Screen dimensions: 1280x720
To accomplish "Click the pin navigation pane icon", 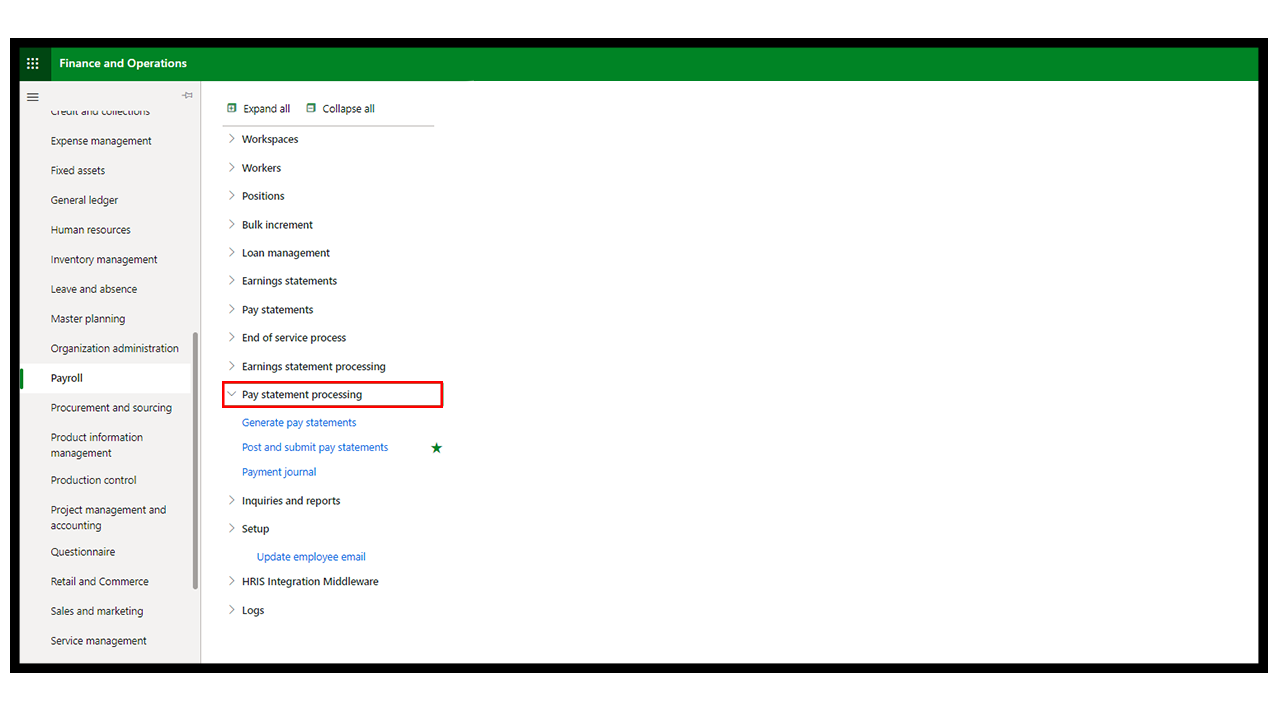I will coord(187,95).
